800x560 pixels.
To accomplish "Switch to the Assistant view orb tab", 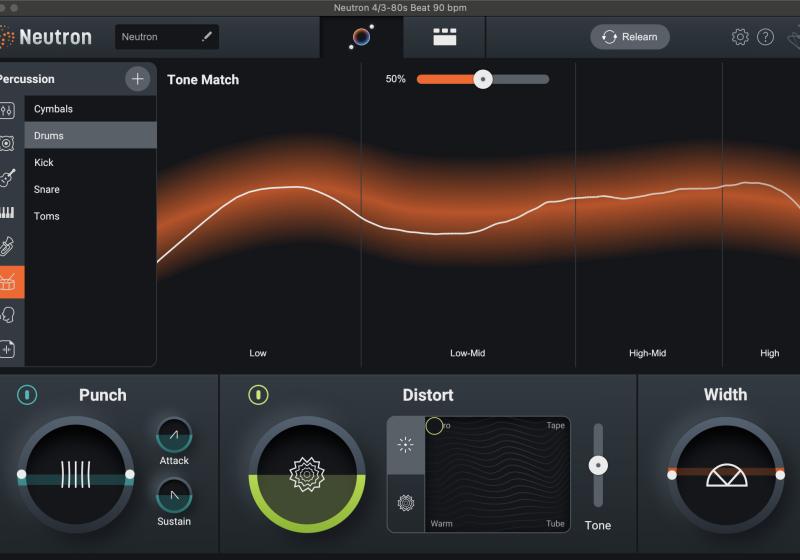I will (x=361, y=37).
